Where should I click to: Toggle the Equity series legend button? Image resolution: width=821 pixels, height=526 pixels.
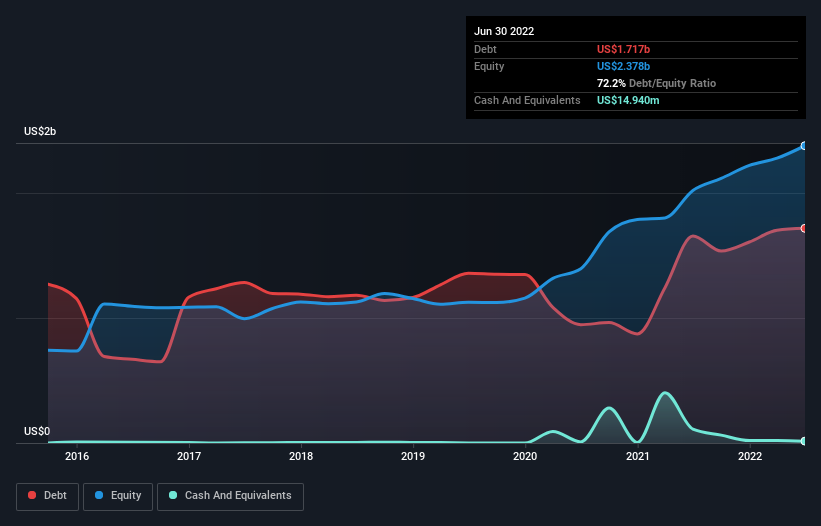point(118,496)
